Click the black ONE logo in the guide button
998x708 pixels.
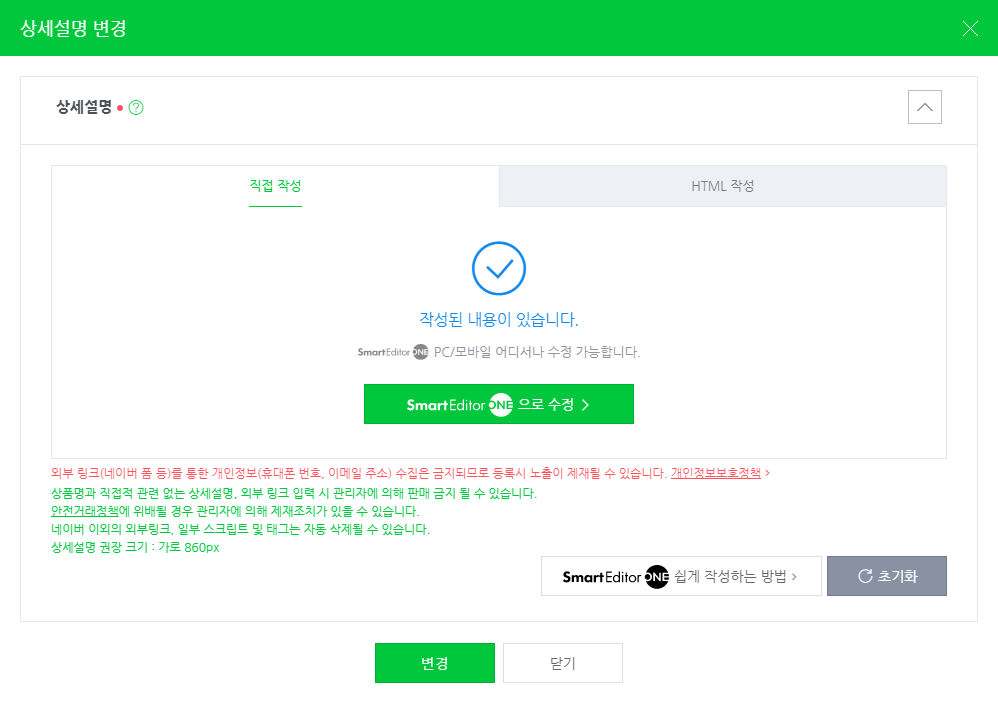pos(656,577)
